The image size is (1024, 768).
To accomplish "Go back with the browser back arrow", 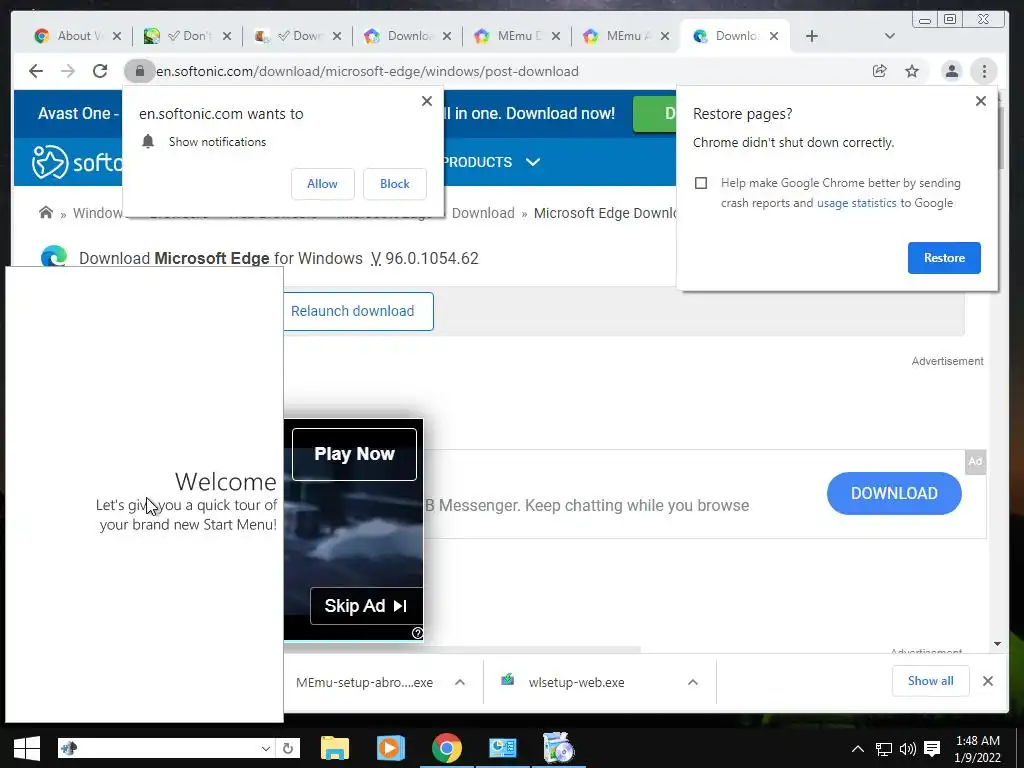I will click(36, 71).
